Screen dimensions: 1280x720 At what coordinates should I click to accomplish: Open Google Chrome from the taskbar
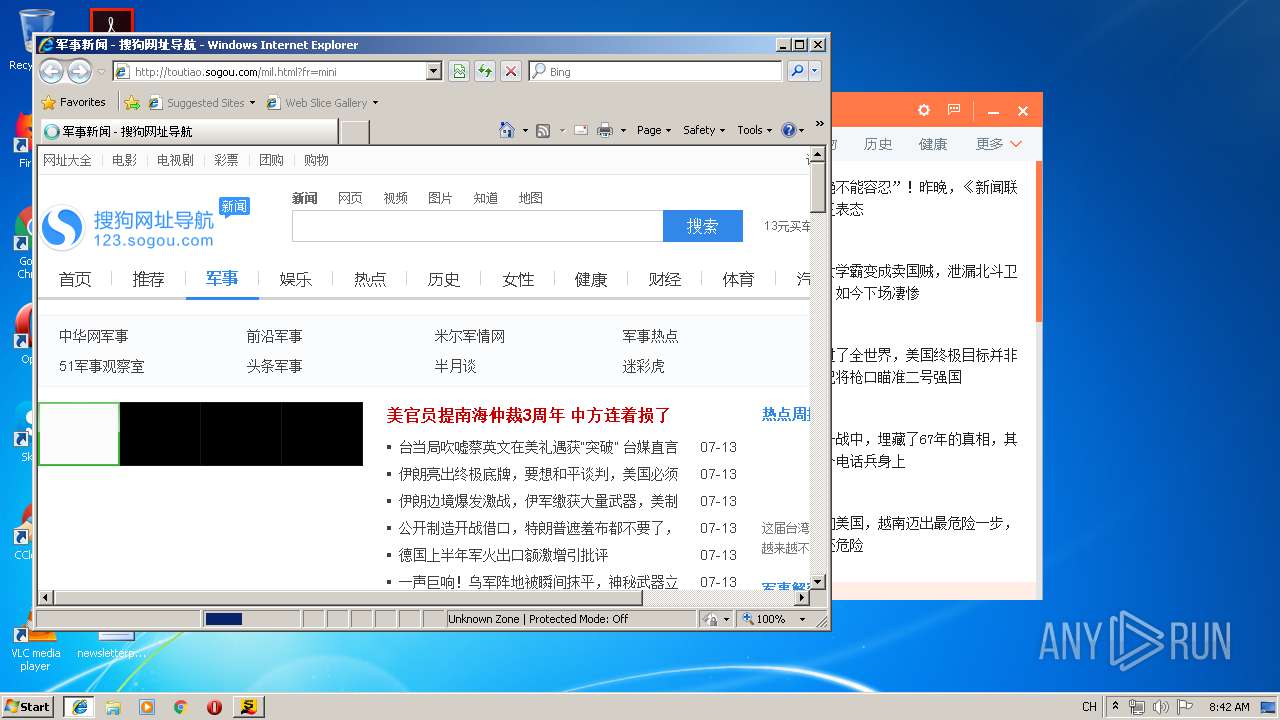click(x=180, y=706)
